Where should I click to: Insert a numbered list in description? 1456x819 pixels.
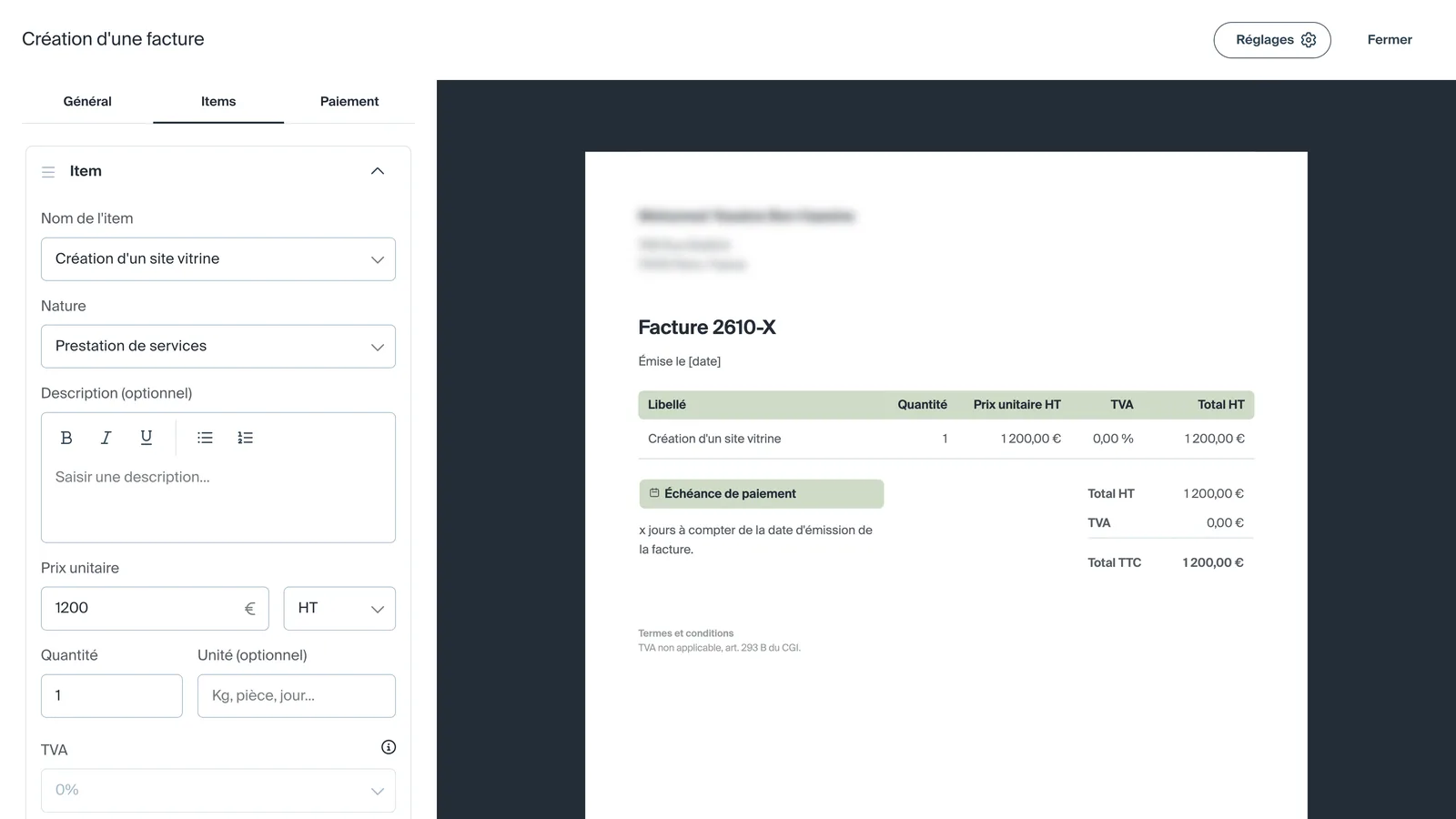click(245, 438)
